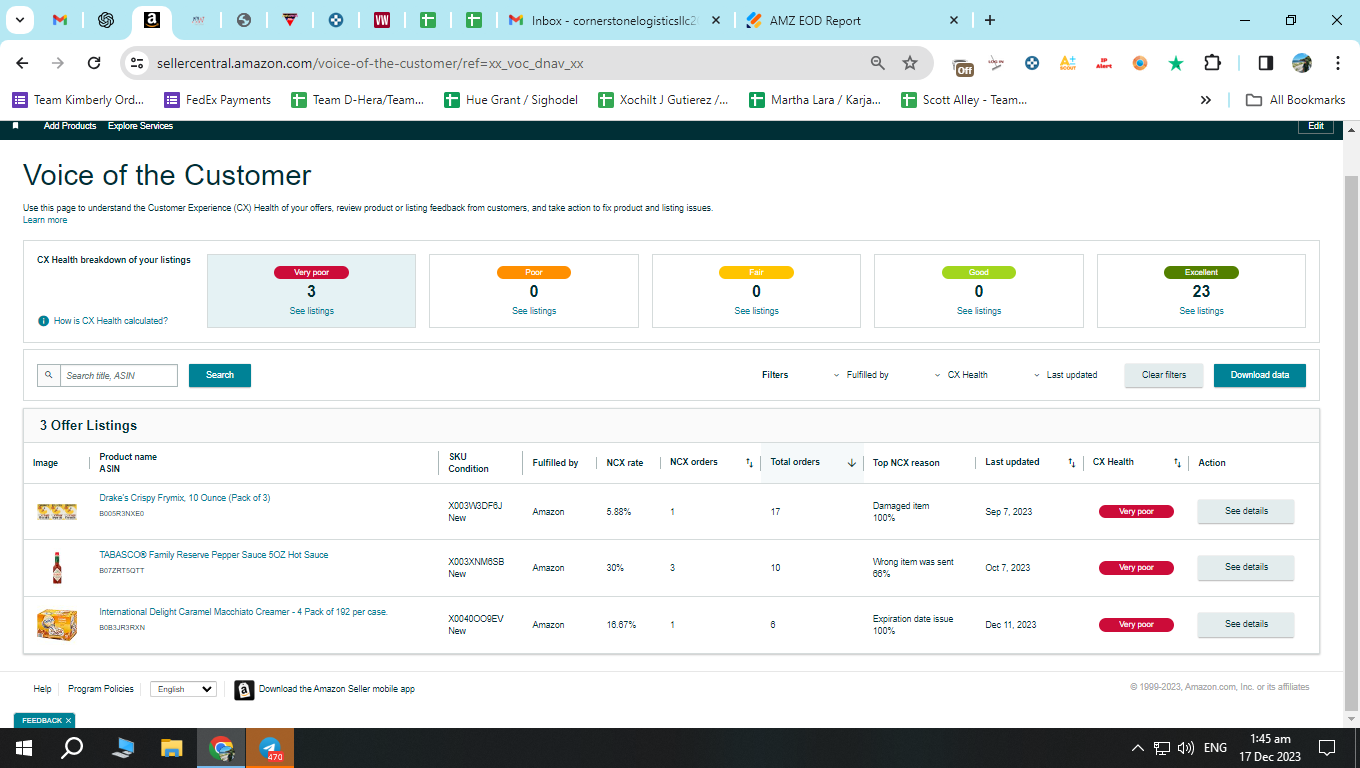Click the Clear filters button
The height and width of the screenshot is (768, 1360).
[1164, 375]
